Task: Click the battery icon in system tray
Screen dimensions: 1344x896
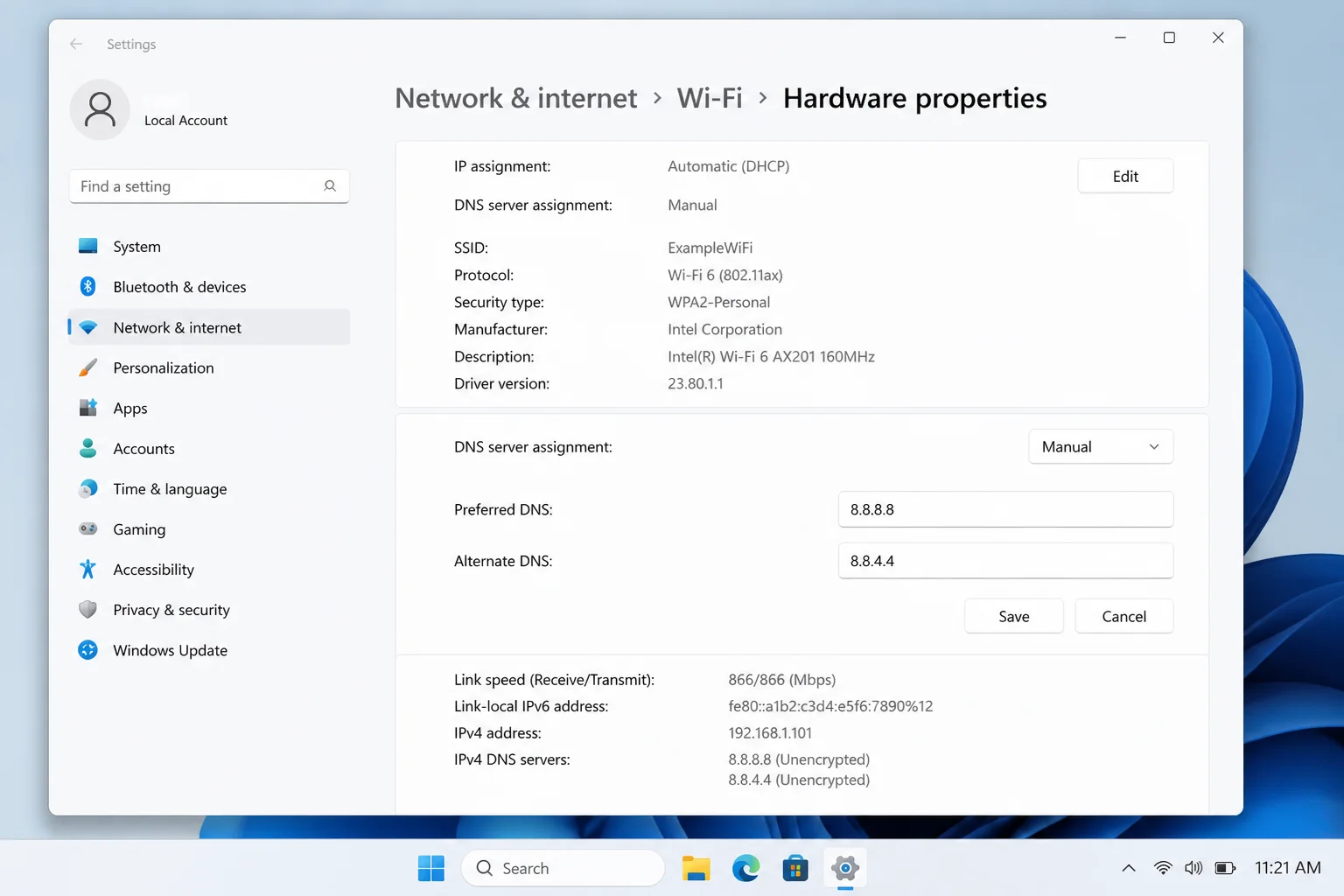Action: click(1226, 868)
